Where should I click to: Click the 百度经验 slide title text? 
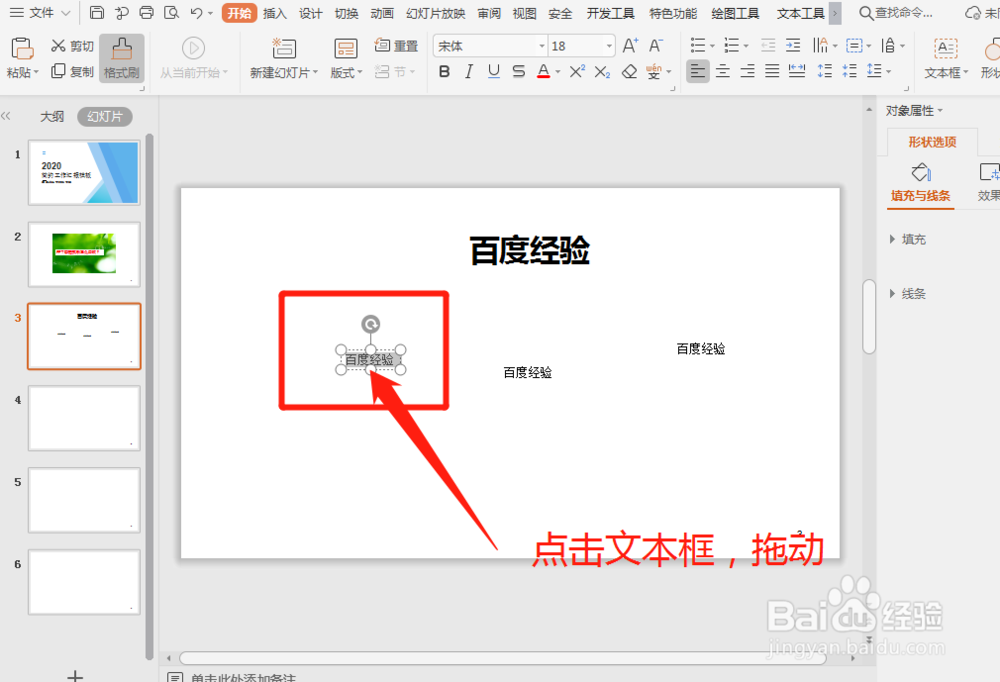coord(530,250)
